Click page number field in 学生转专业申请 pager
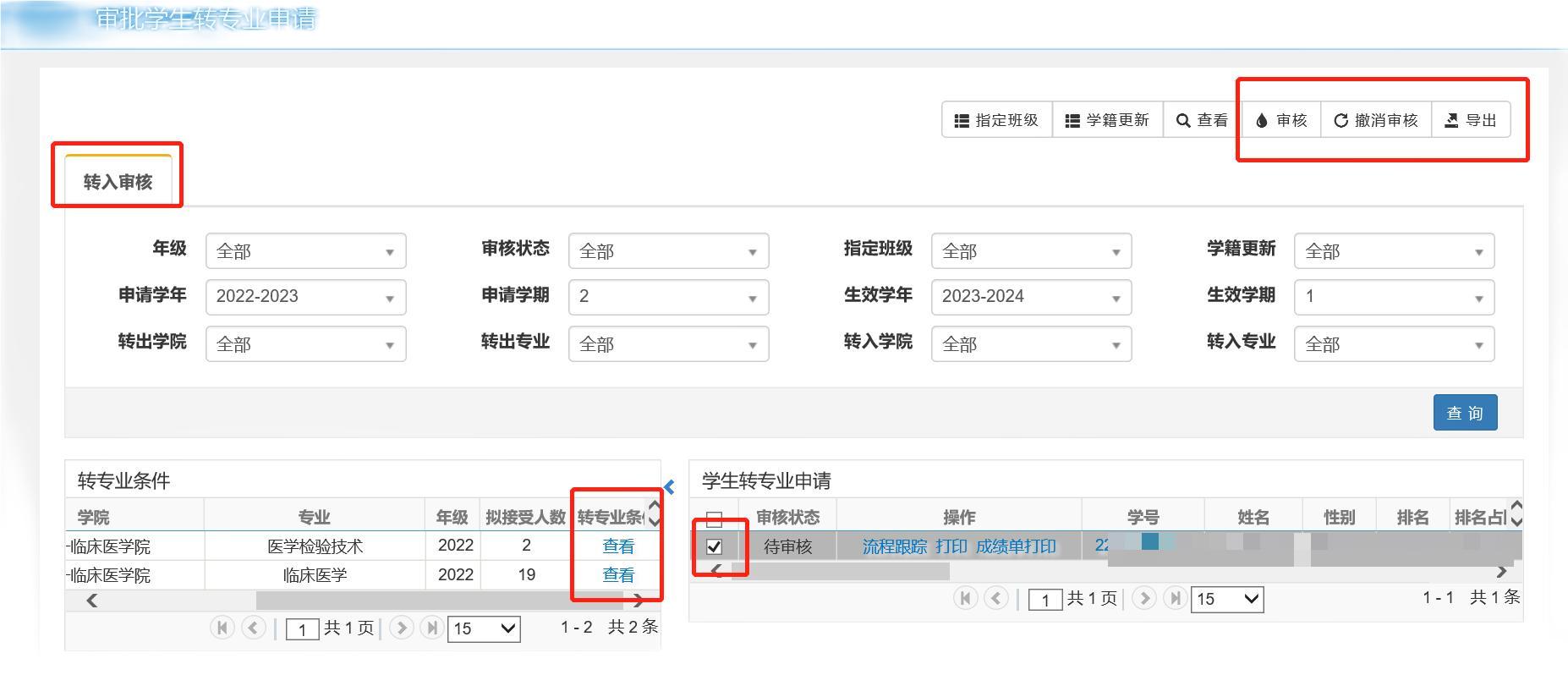 [x=1045, y=600]
